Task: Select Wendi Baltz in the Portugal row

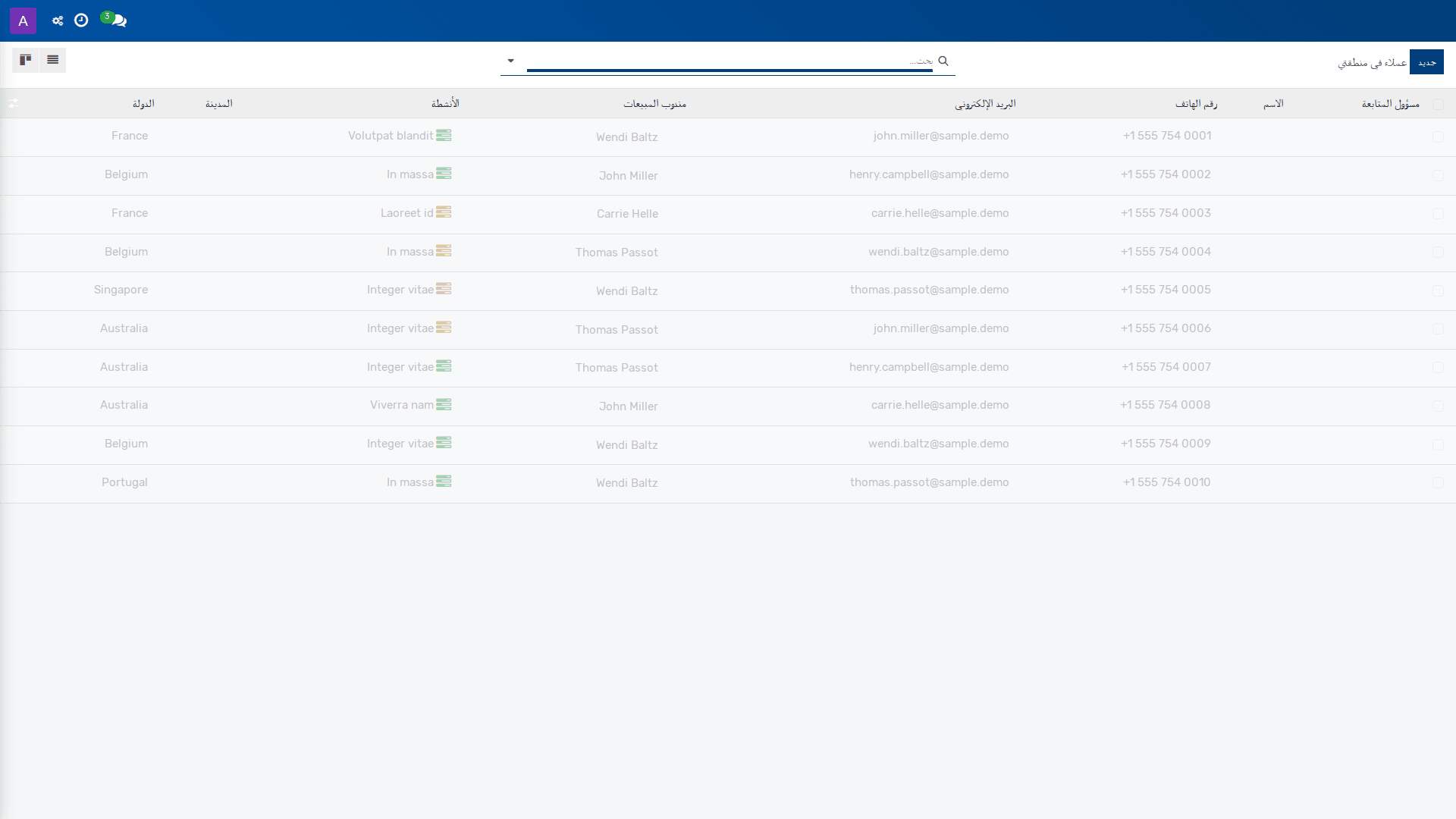Action: [626, 483]
